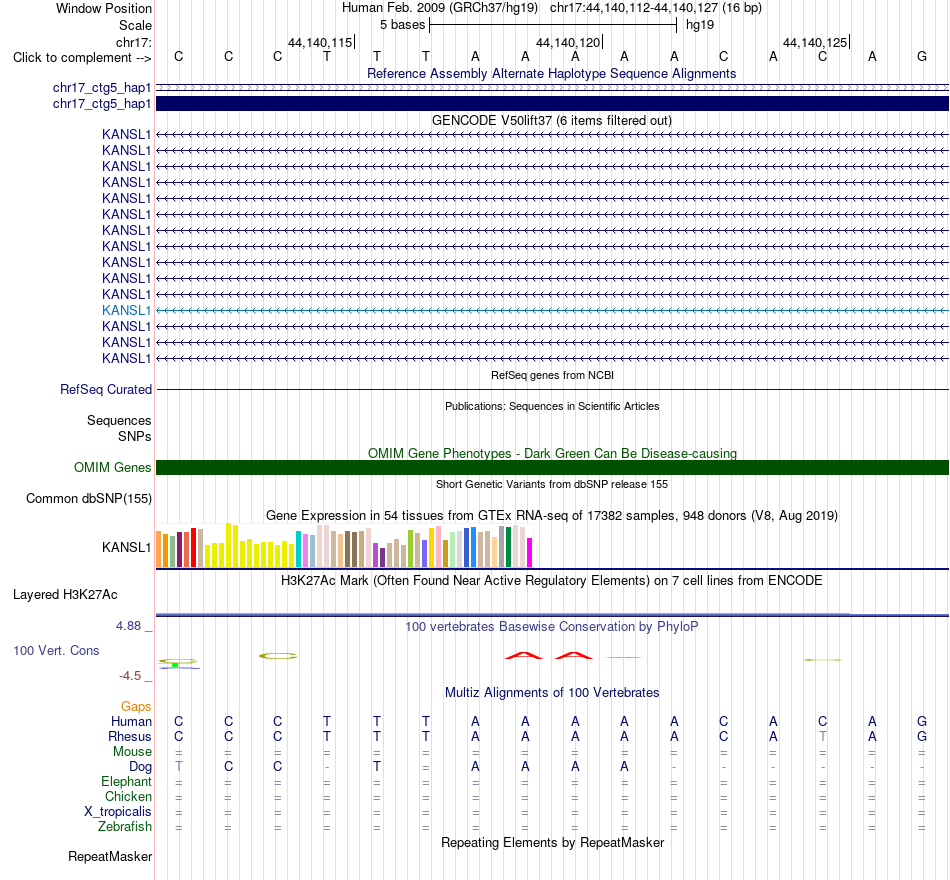Select the X_tropicalis alignment row label
Viewport: 950px width, 880px height.
click(118, 812)
